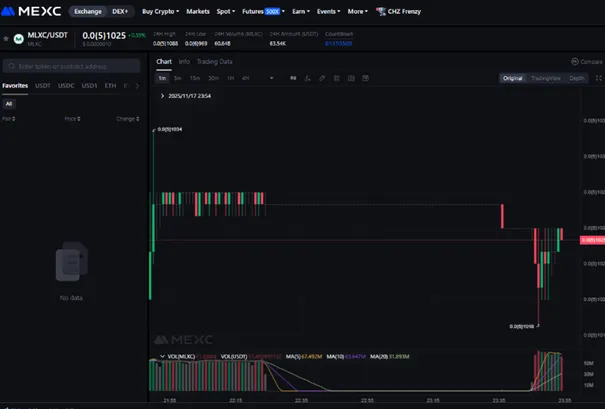Viewport: 605px width, 409px height.
Task: Click the MEXC logo
Action: (x=31, y=11)
